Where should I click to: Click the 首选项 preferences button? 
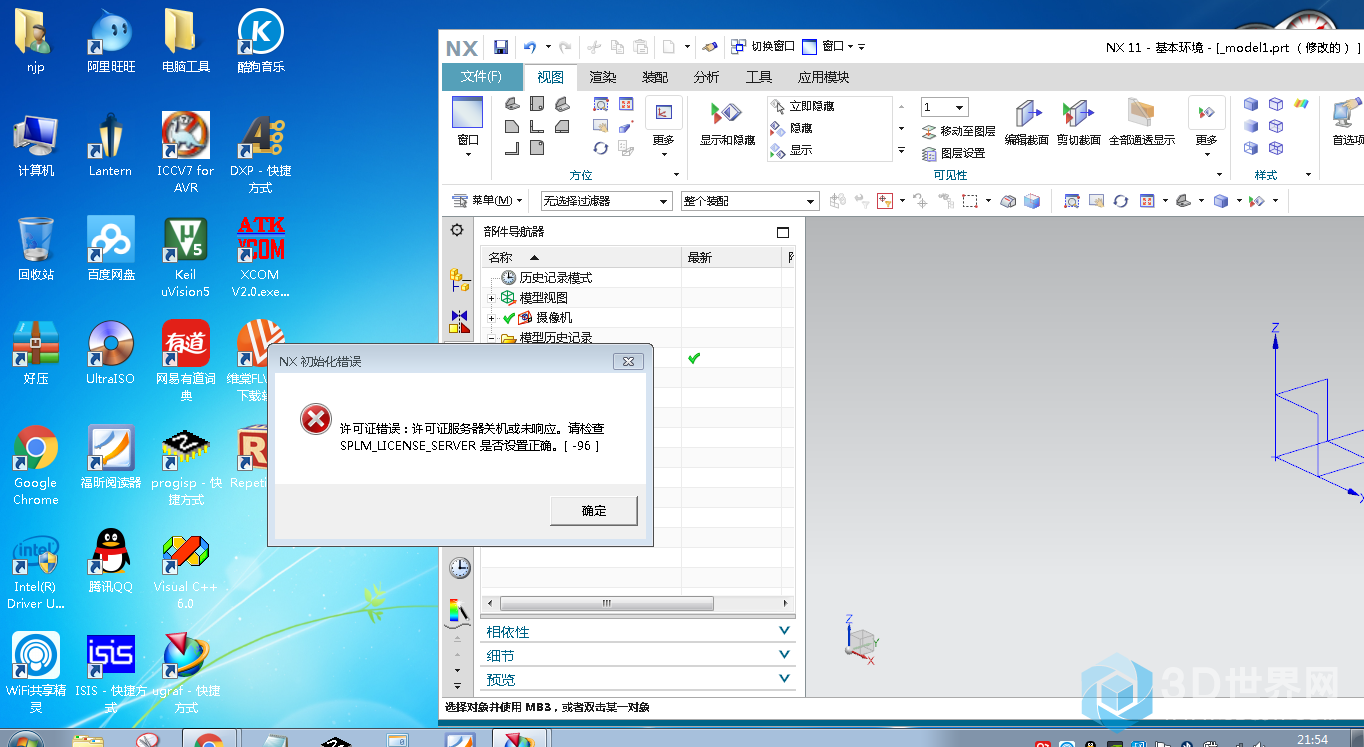(1347, 120)
